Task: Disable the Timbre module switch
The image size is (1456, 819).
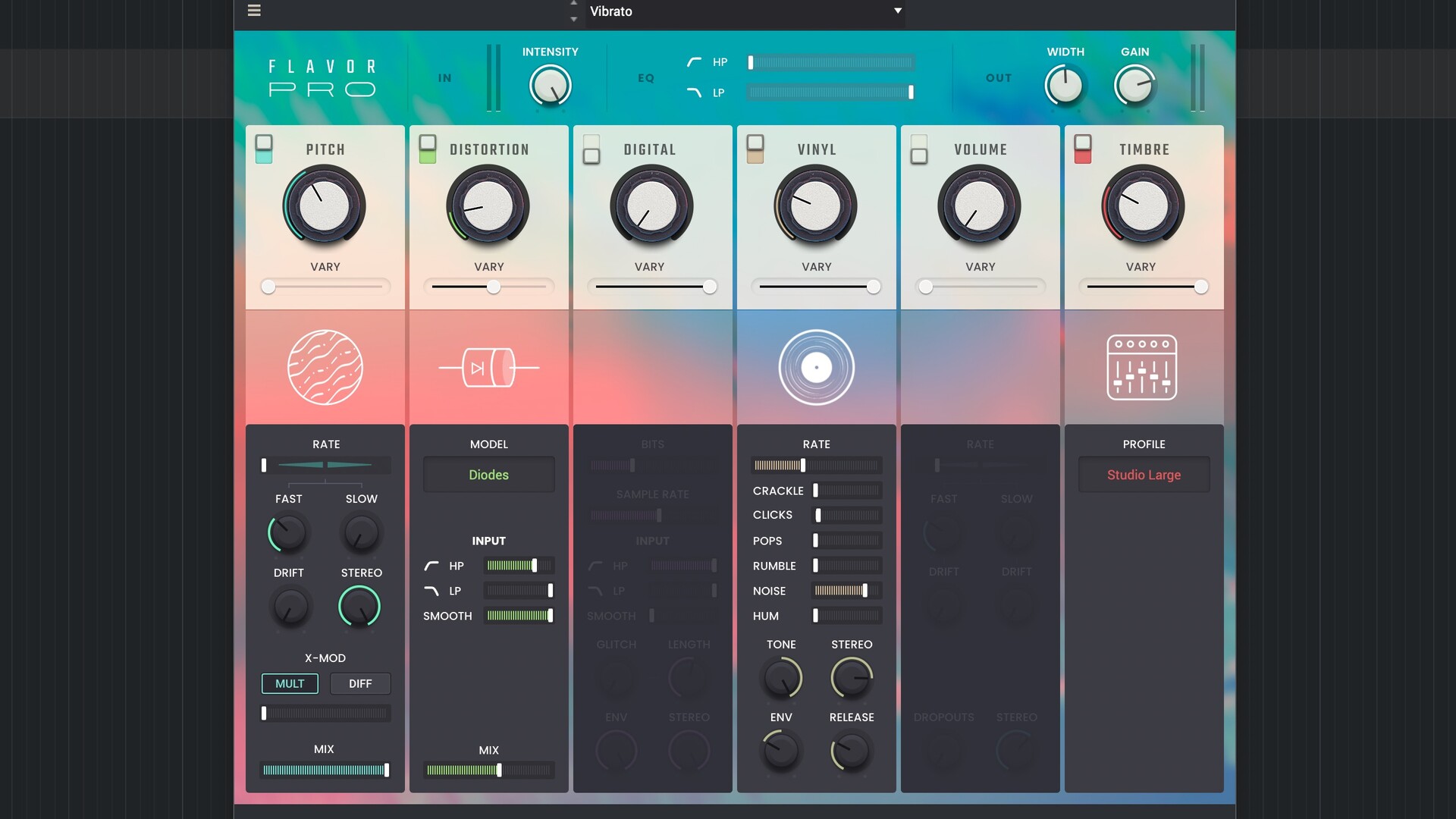Action: [1083, 149]
